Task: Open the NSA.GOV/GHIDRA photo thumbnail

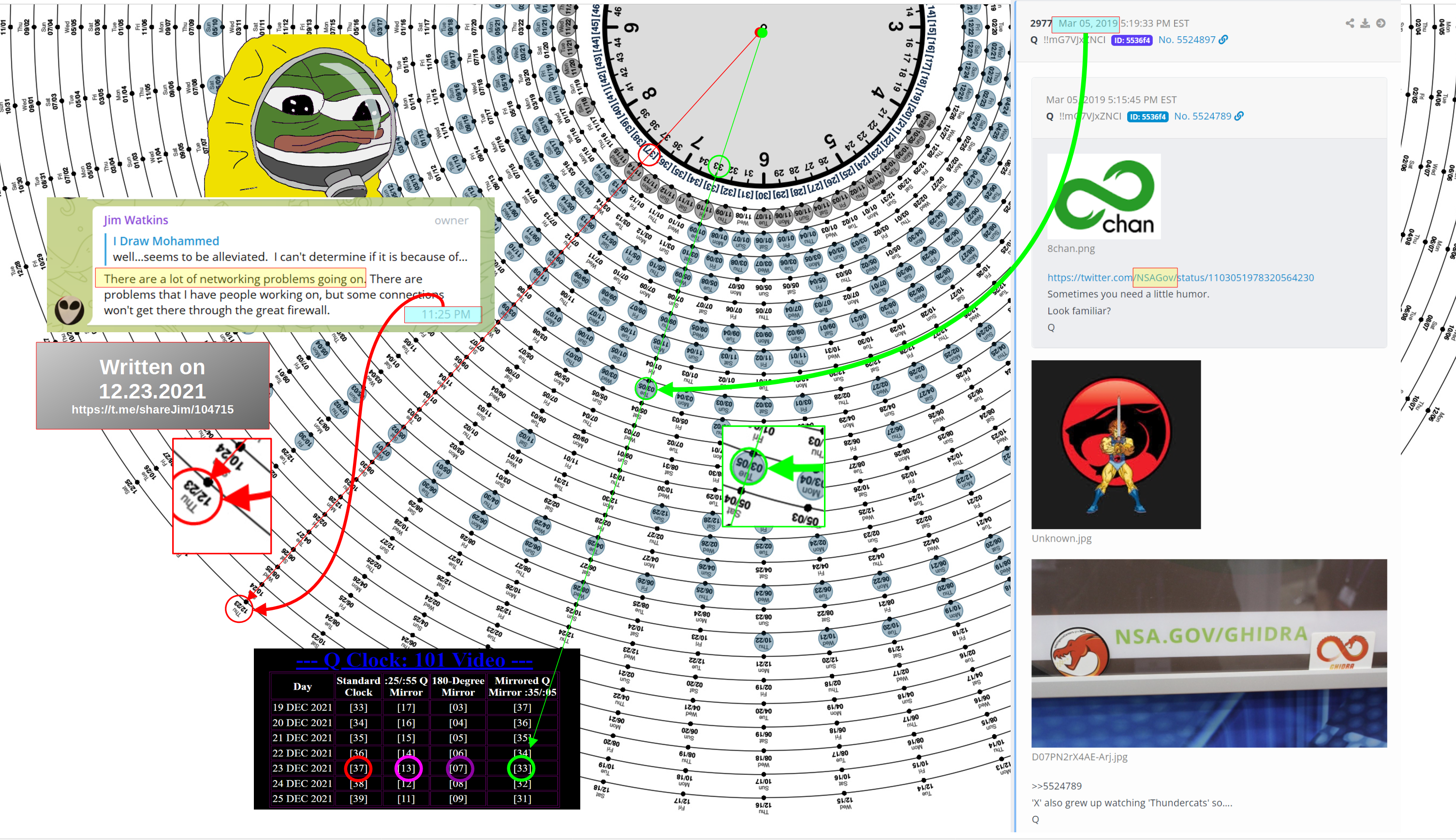Action: point(1208,653)
